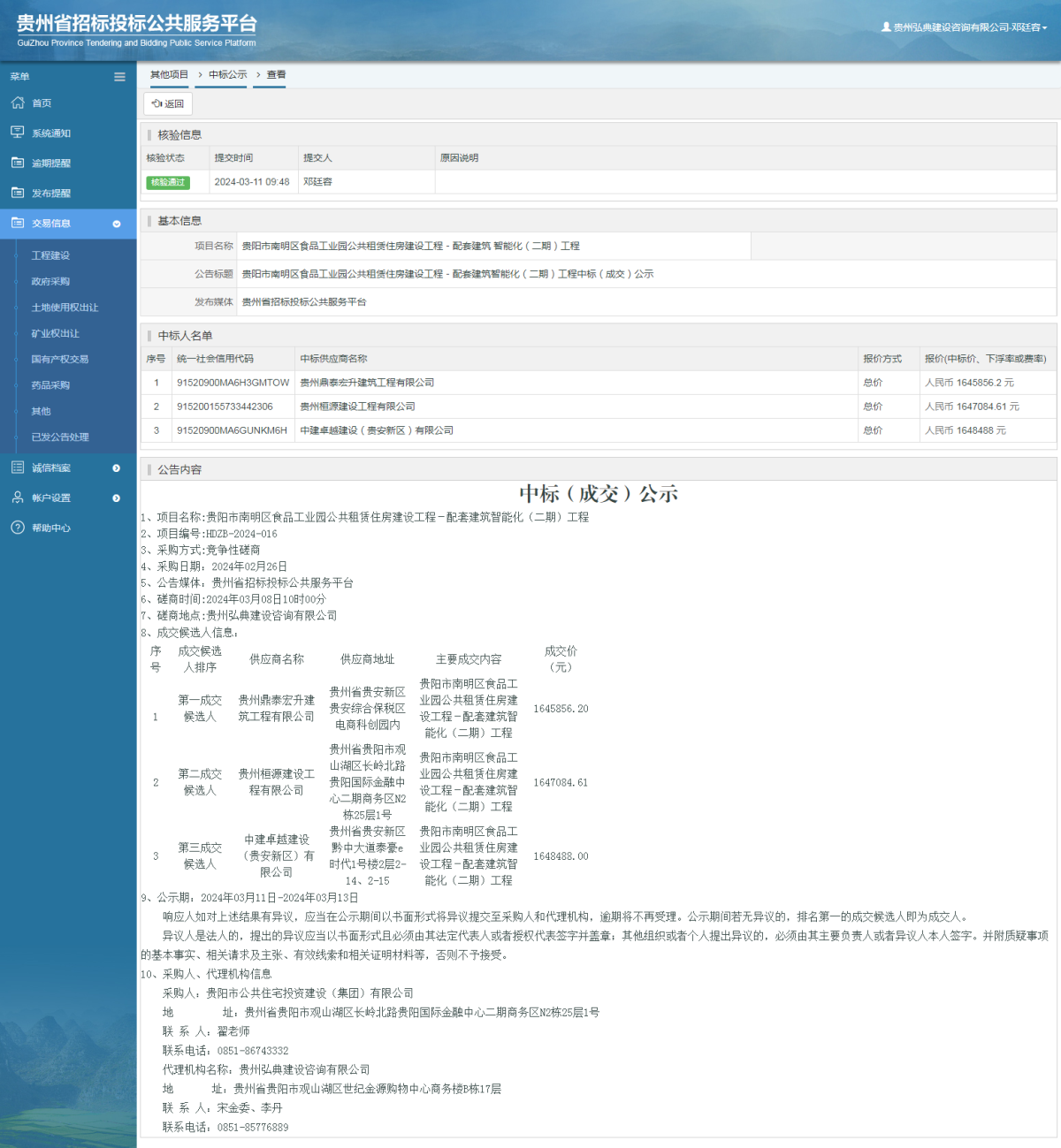This screenshot has height=1148, width=1061.
Task: Click the 诚信档案 list icon
Action: pos(18,468)
